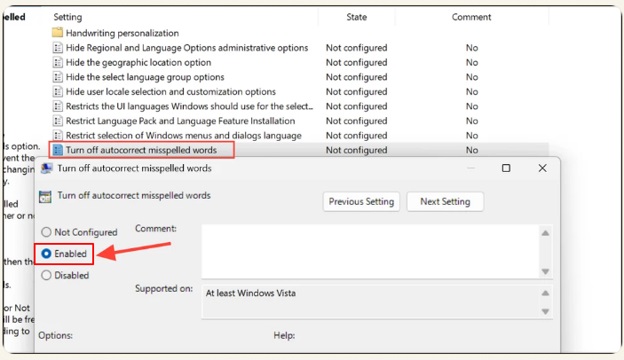Select Hide user locale selection and customization options
Image resolution: width=624 pixels, height=360 pixels.
pos(171,91)
